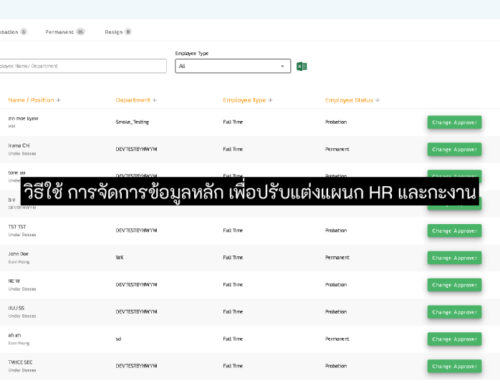Click Probation status in zin moe kyaw row
The height and width of the screenshot is (383, 500).
point(336,122)
